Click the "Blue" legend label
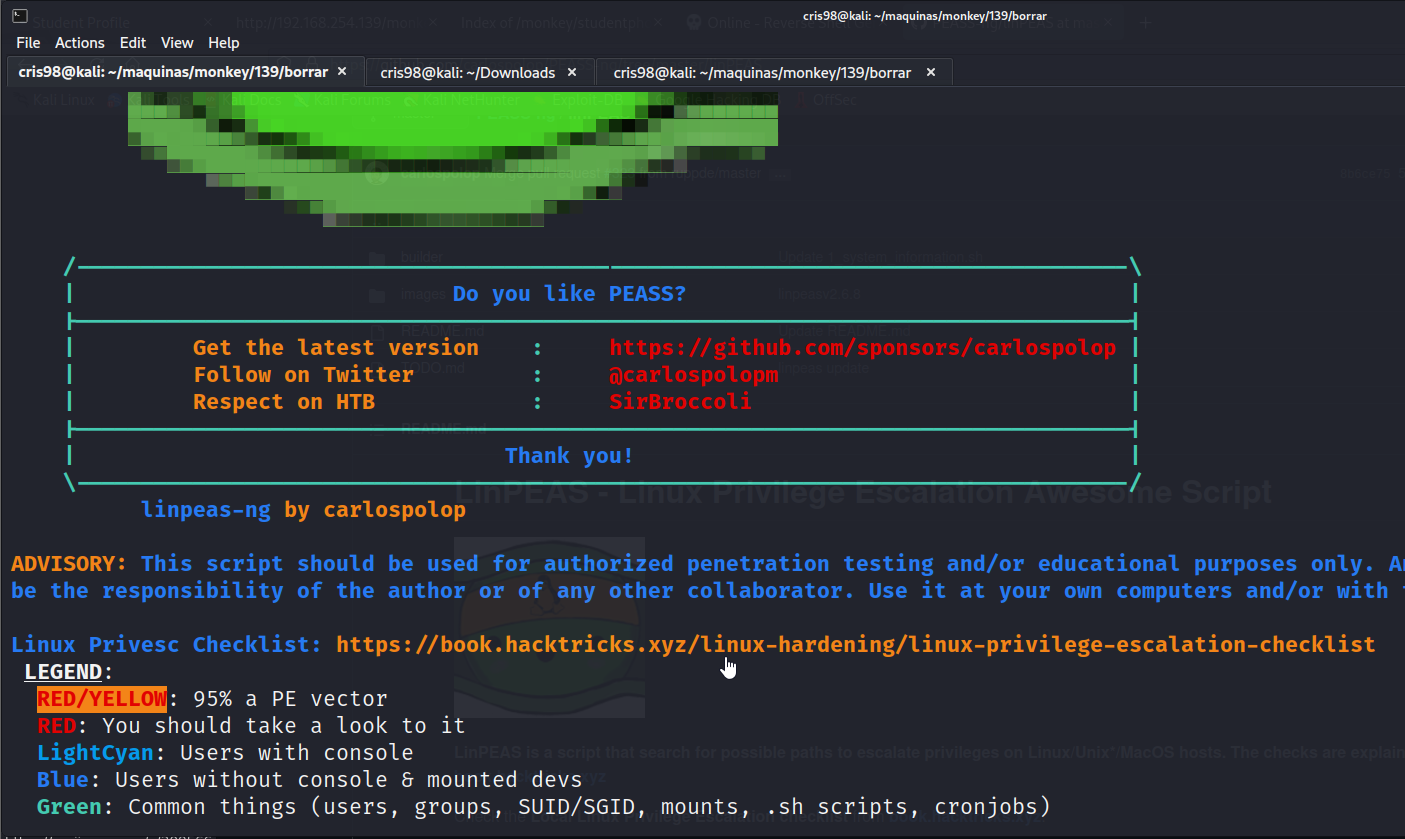Viewport: 1405px width, 839px height. pos(63,780)
